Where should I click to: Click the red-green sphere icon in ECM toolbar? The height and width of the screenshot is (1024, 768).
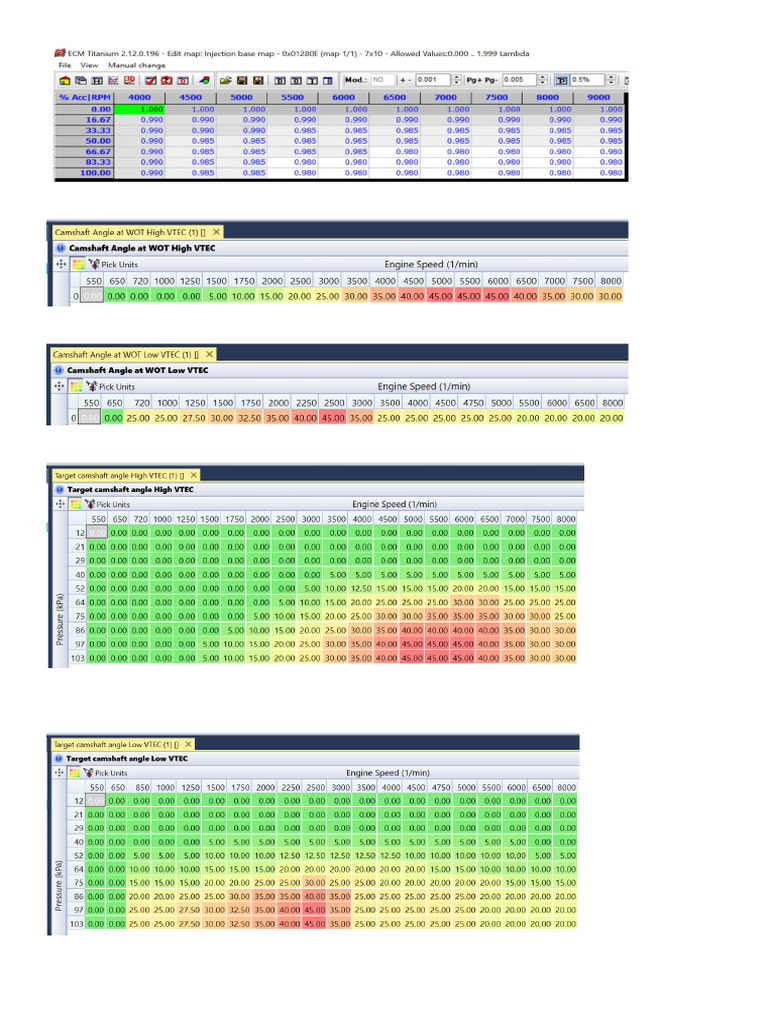point(204,80)
